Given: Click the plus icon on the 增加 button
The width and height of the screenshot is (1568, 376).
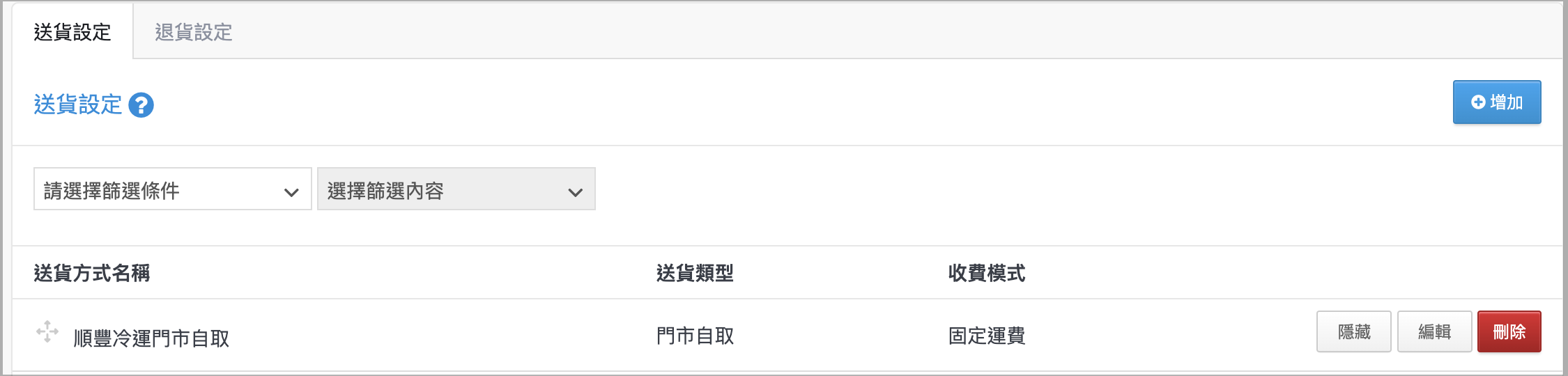Looking at the screenshot, I should 1477,102.
